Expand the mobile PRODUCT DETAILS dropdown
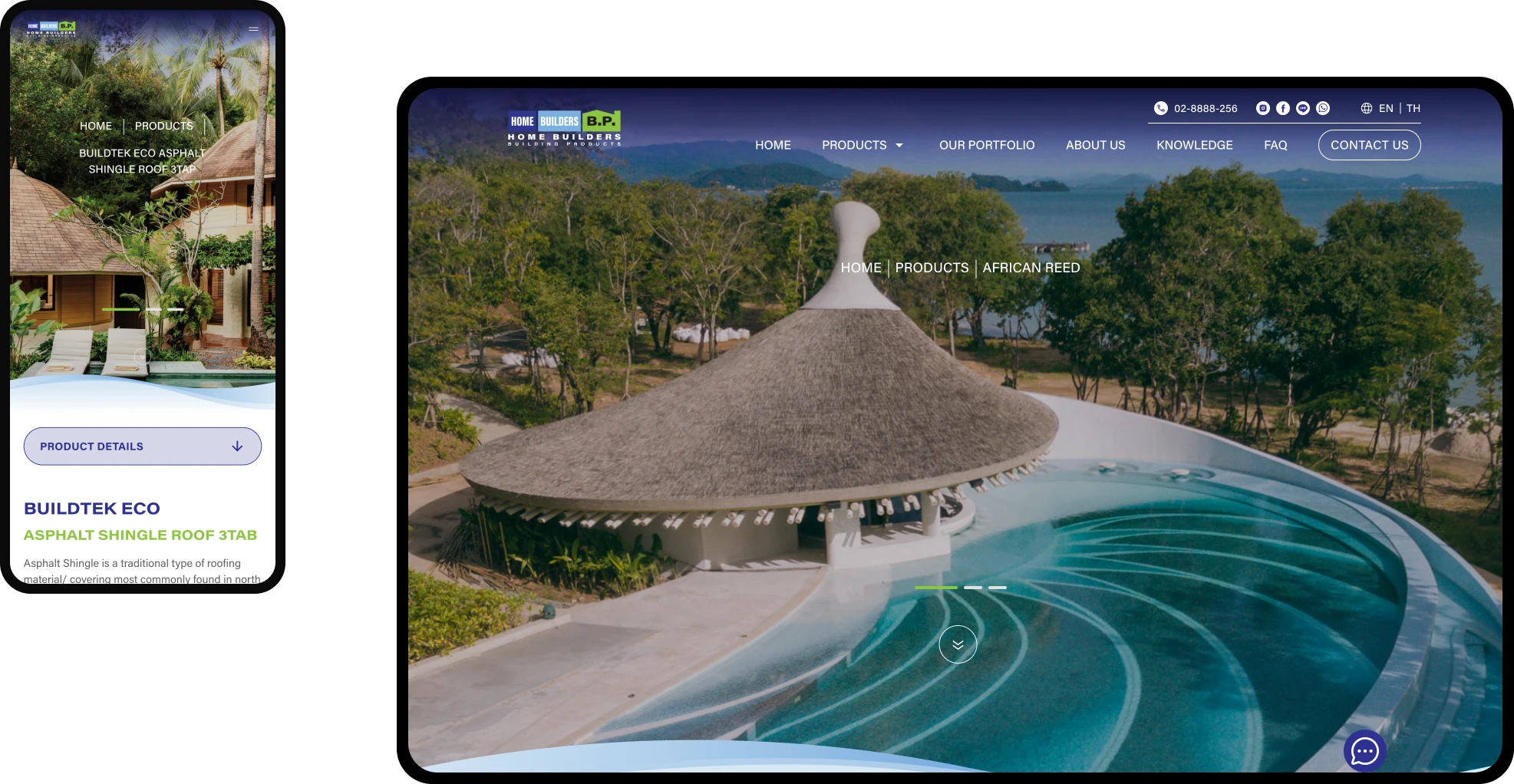The width and height of the screenshot is (1514, 784). coord(143,446)
